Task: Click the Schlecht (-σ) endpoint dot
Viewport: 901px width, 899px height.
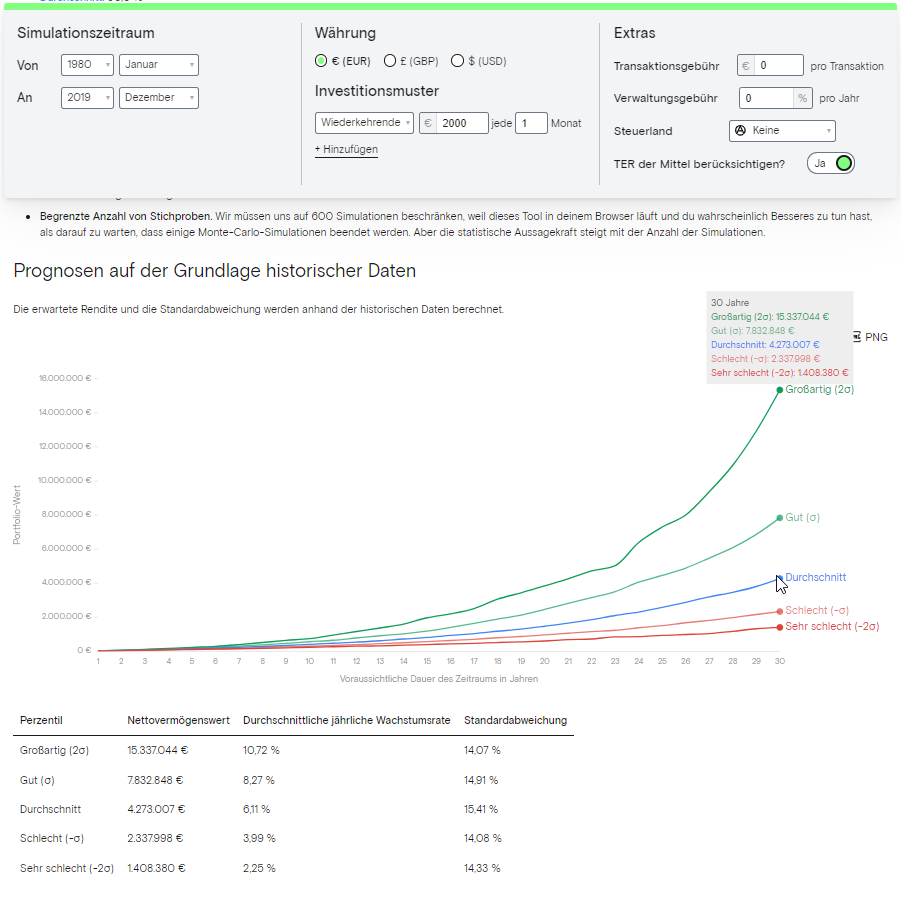Action: pos(779,611)
